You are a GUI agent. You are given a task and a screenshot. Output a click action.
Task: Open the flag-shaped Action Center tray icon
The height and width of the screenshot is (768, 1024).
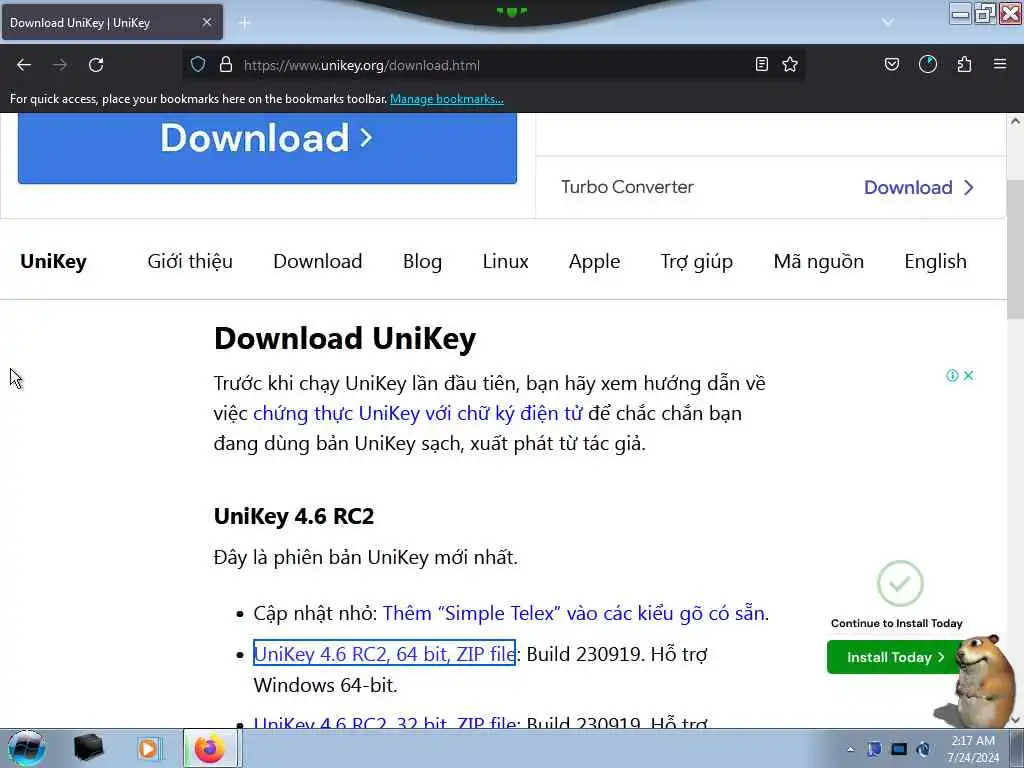click(874, 750)
